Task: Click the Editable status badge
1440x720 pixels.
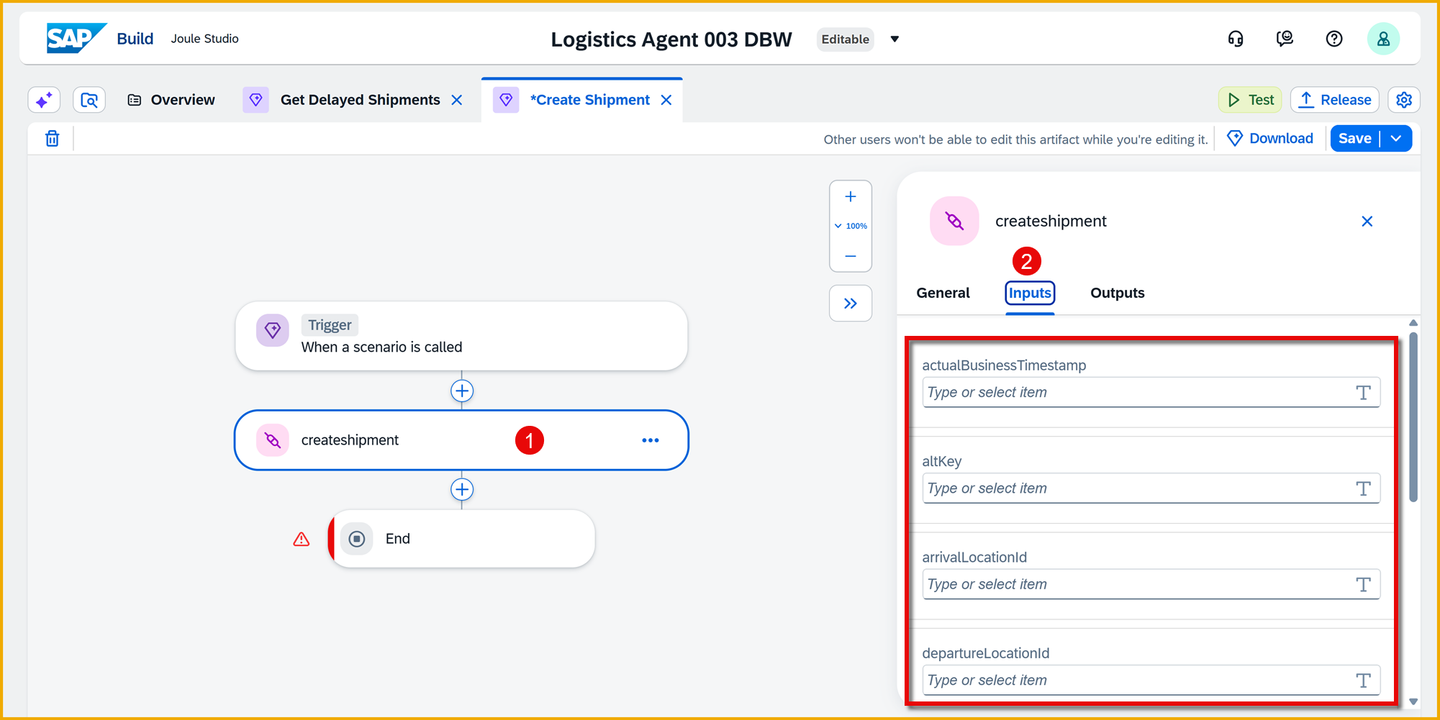Action: click(845, 40)
